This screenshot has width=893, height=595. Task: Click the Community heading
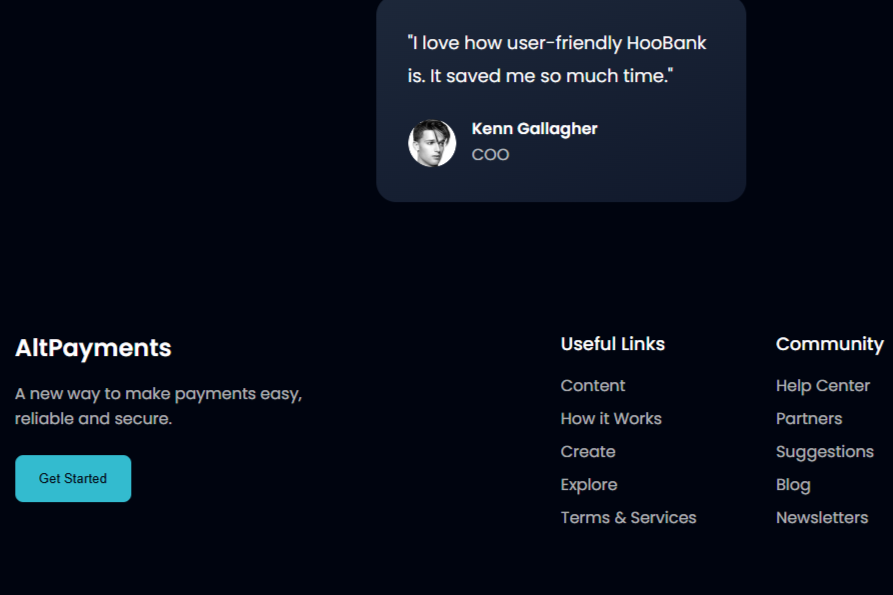(830, 344)
